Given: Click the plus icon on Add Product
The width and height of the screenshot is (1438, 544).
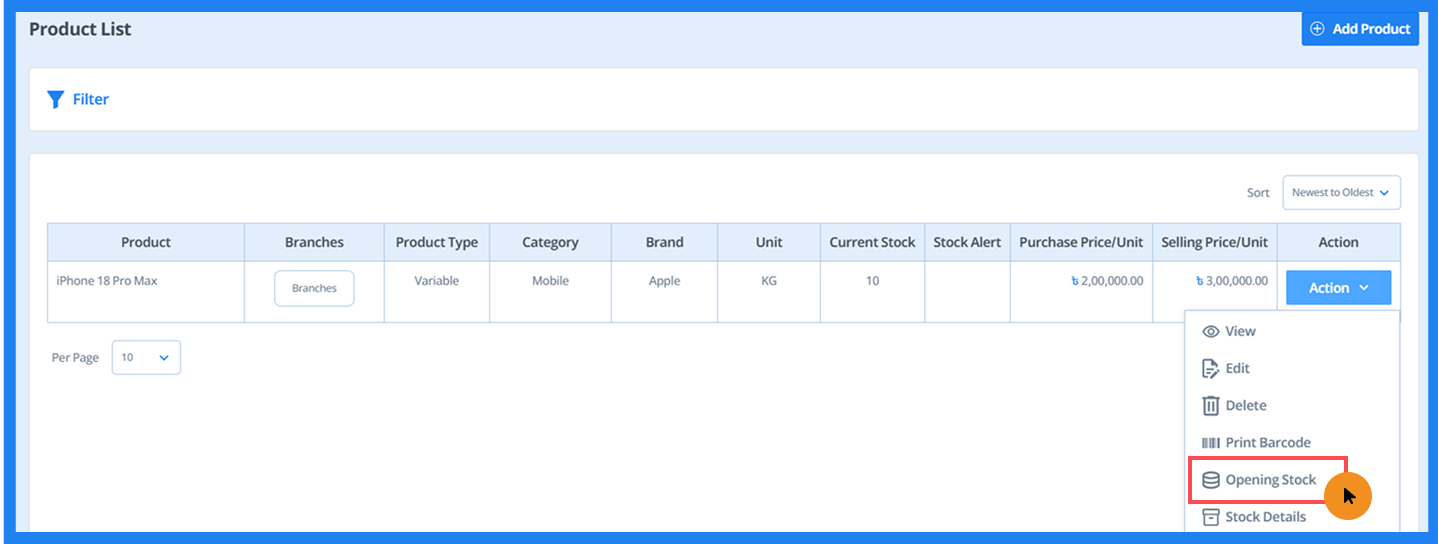Looking at the screenshot, I should [x=1317, y=29].
